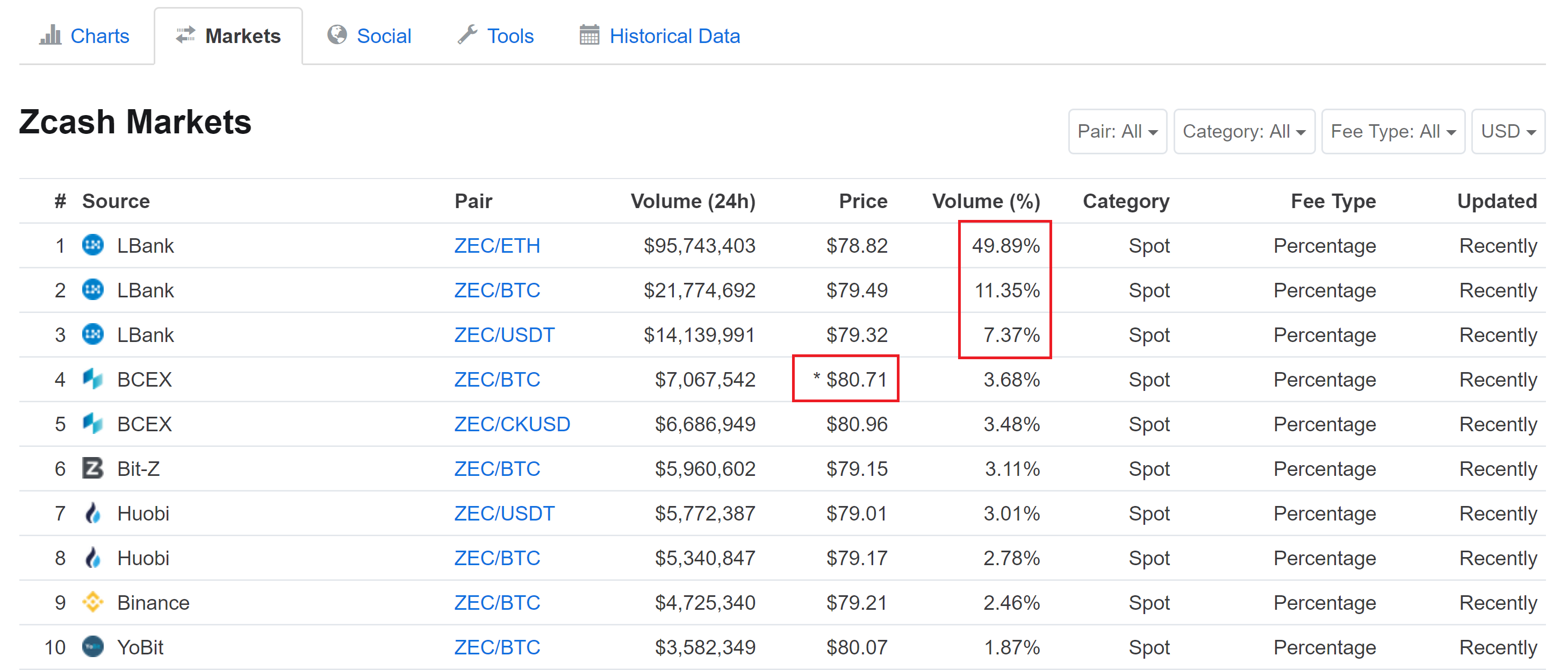
Task: Click the Binance exchange icon
Action: pyautogui.click(x=92, y=602)
